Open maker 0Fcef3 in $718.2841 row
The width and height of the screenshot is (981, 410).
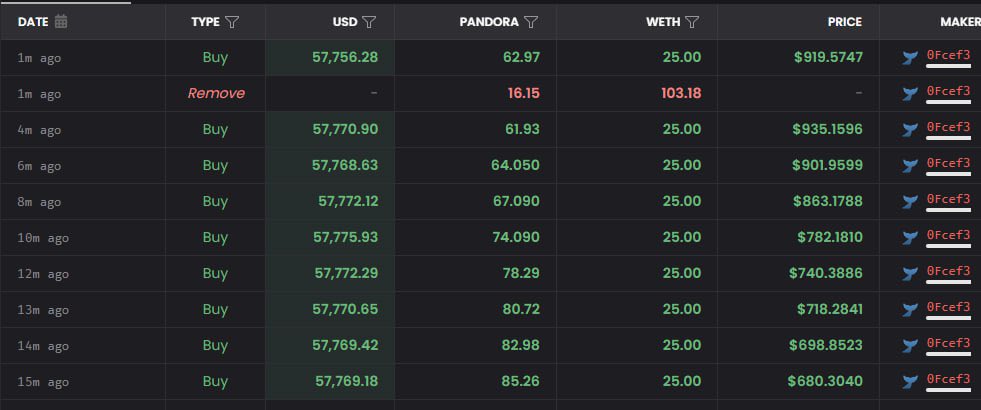tap(948, 307)
